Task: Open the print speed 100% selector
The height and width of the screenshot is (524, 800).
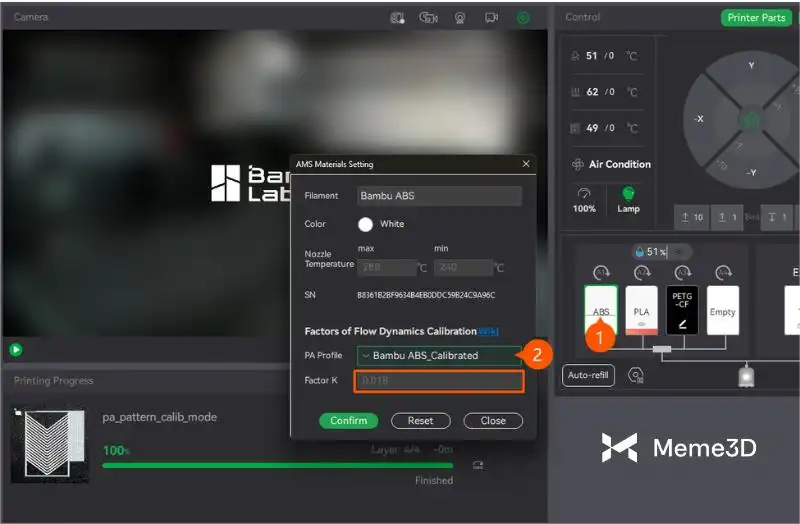Action: point(584,197)
